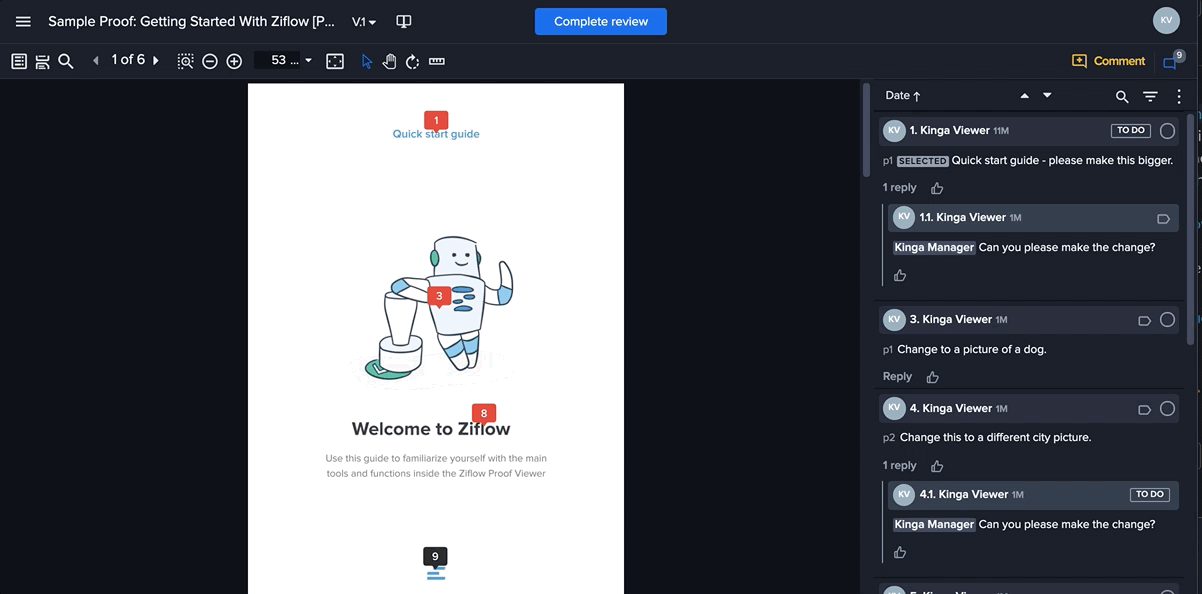Click the rotate page icon

pos(412,61)
